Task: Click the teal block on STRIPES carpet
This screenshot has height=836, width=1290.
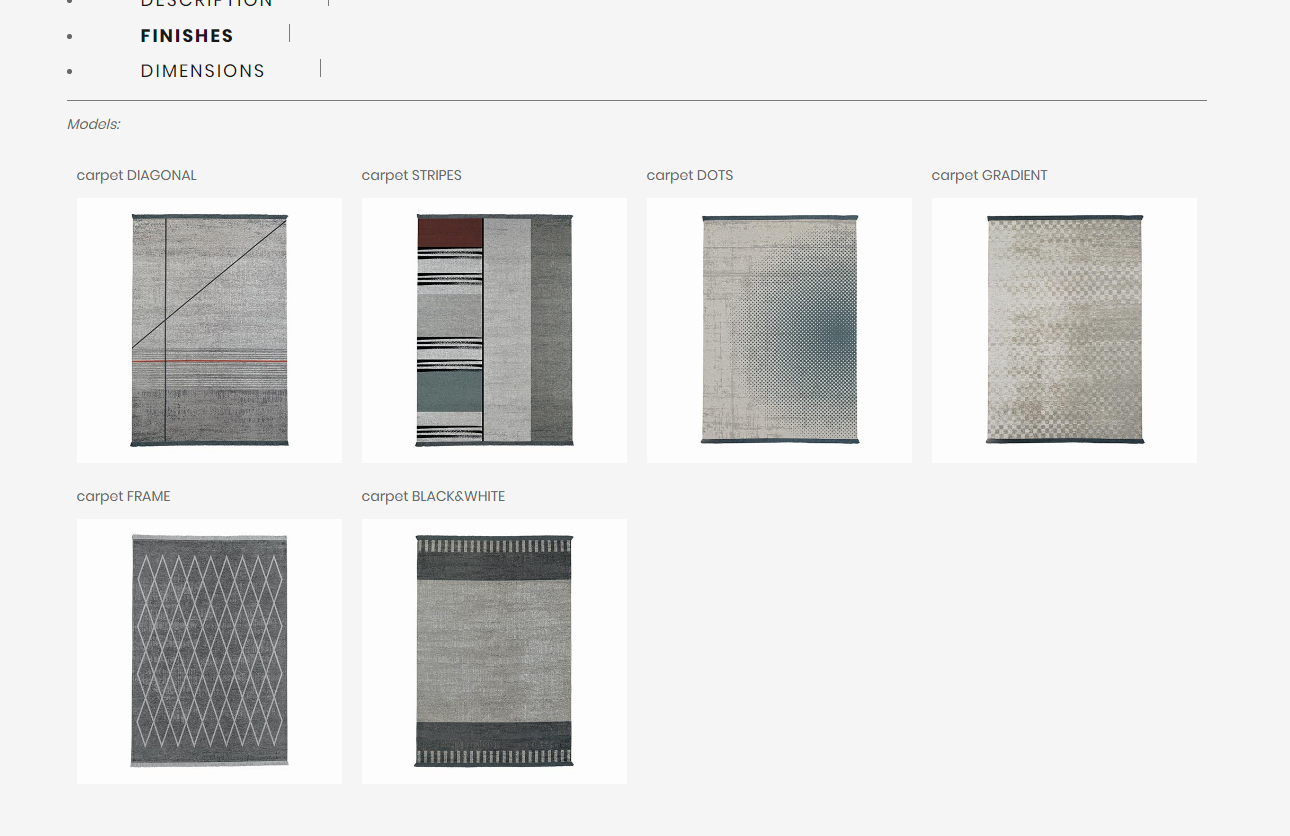Action: (449, 391)
